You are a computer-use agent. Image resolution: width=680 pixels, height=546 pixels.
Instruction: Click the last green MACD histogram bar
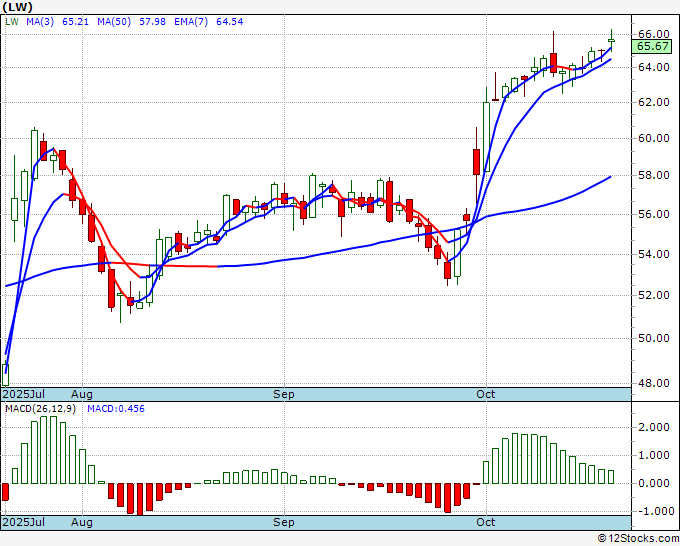[x=611, y=477]
